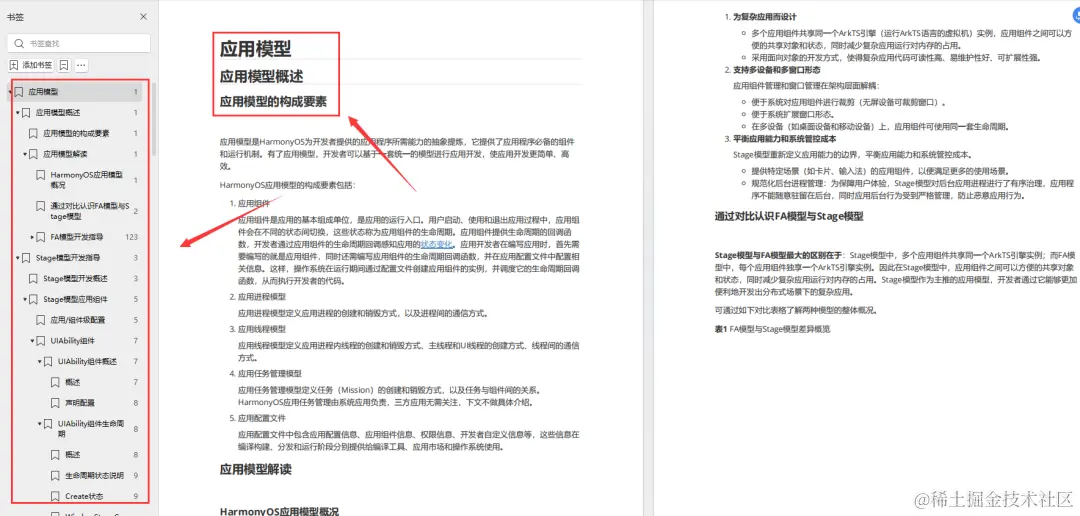Collapse the 应用模型解读 bookmark node
The width and height of the screenshot is (1080, 516).
click(25, 154)
